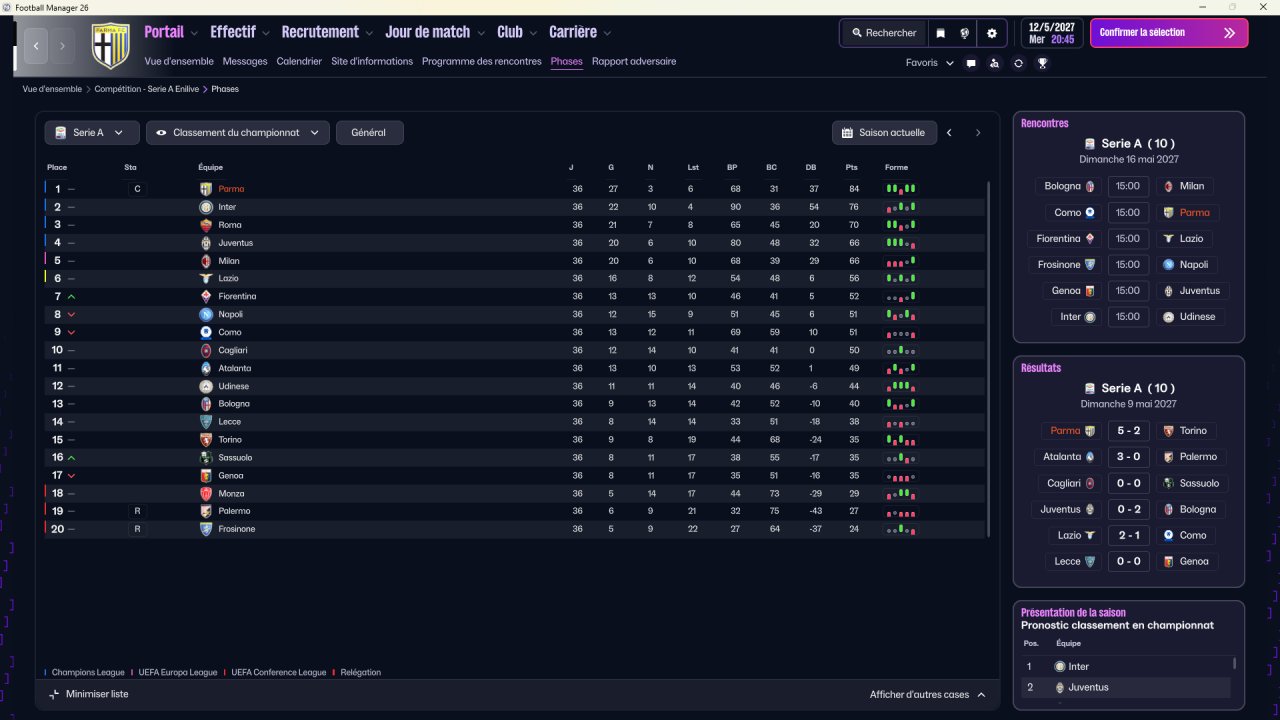The height and width of the screenshot is (720, 1280).
Task: Click the Vue d'ensemble breadcrumb link
Action: tap(52, 89)
